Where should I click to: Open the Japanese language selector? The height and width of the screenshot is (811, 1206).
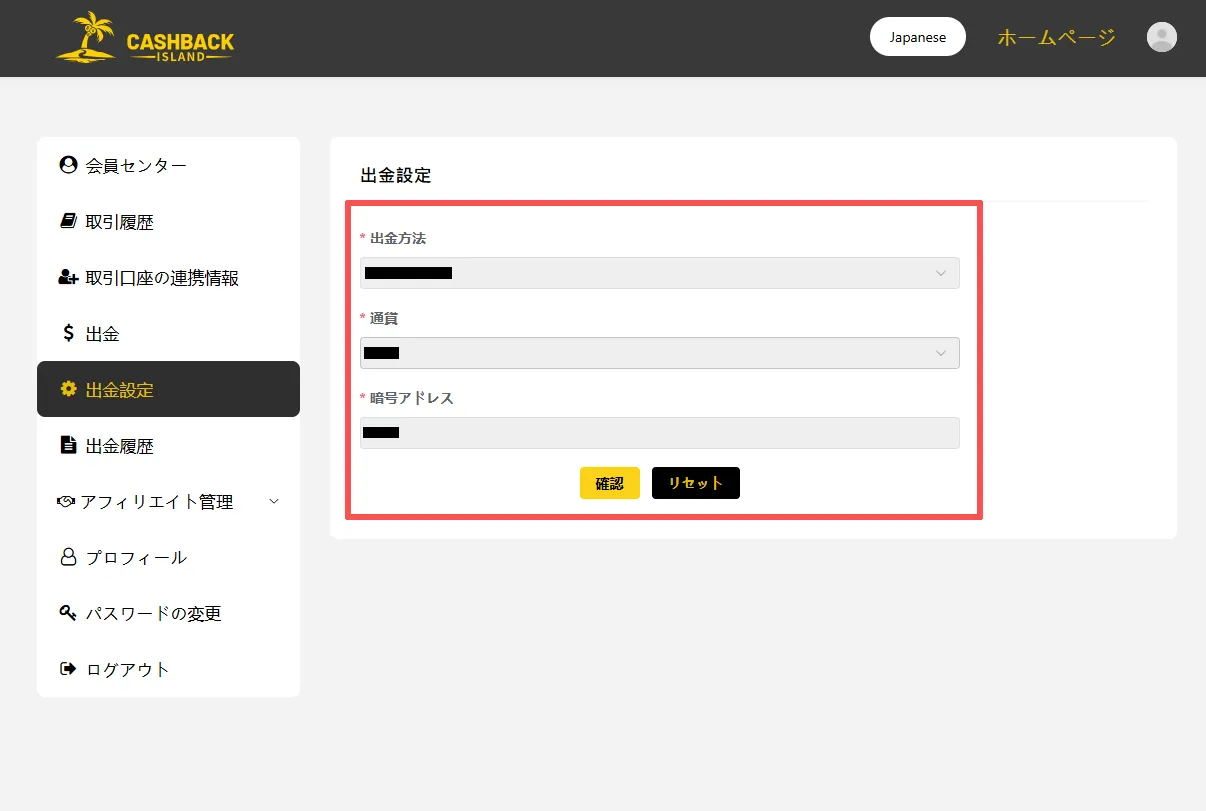click(917, 37)
